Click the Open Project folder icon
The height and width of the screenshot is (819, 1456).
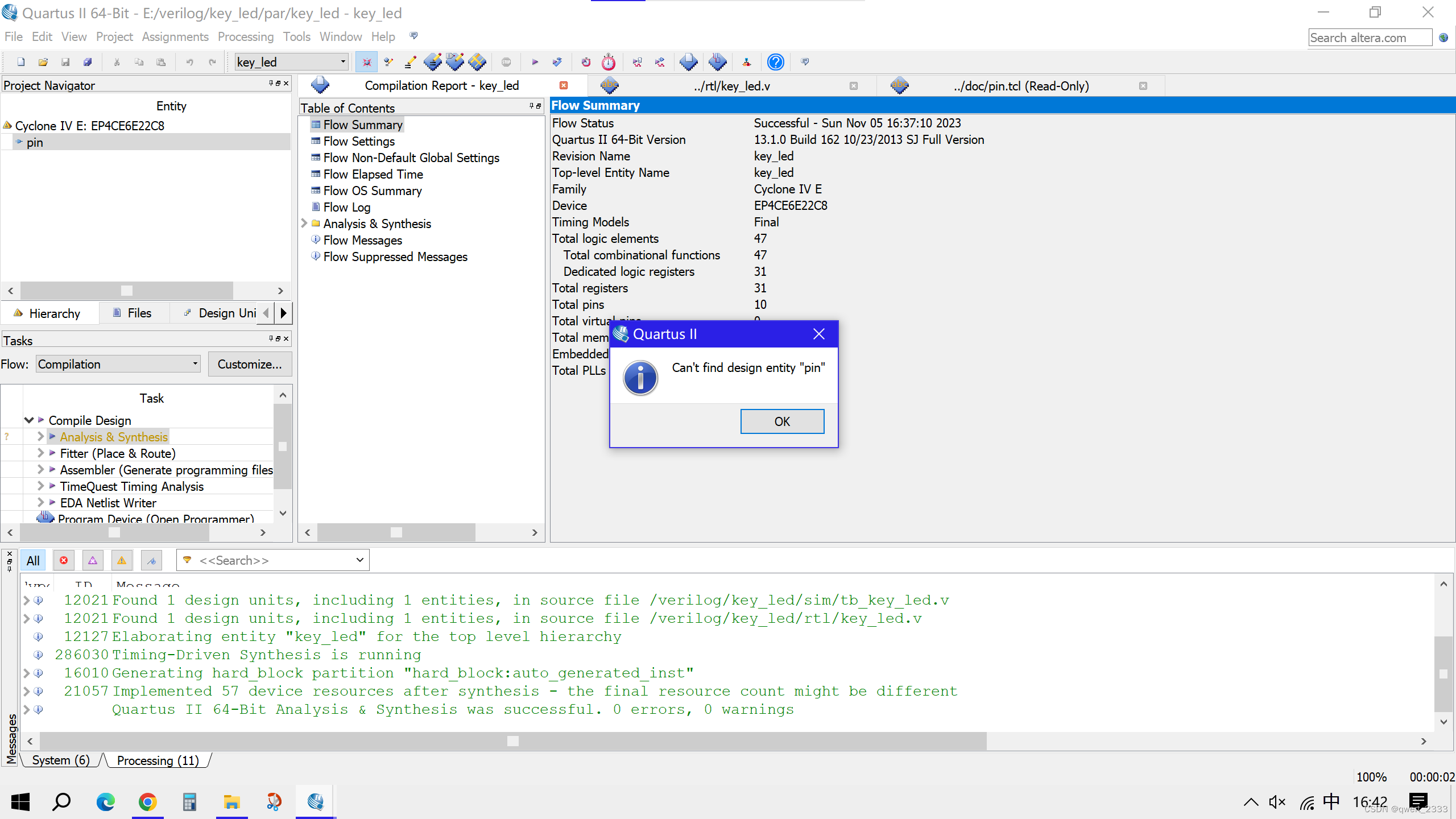[43, 62]
